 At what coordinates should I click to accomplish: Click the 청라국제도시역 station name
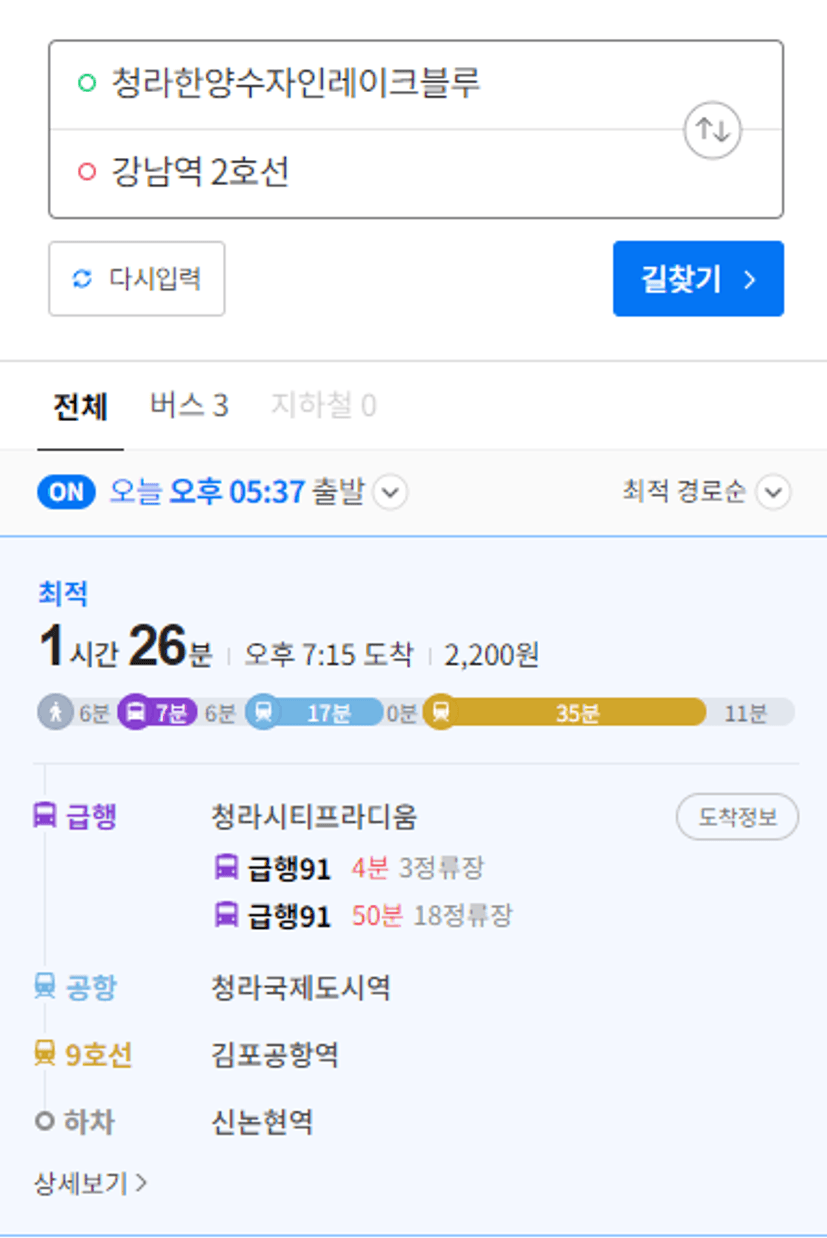[301, 989]
